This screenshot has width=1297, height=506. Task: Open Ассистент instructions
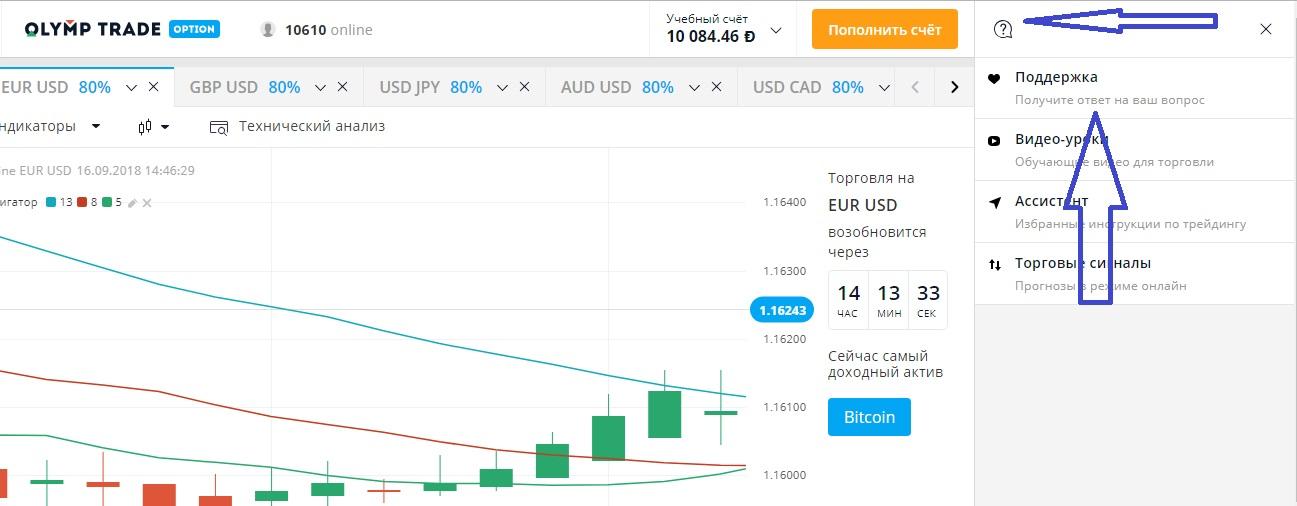1134,211
